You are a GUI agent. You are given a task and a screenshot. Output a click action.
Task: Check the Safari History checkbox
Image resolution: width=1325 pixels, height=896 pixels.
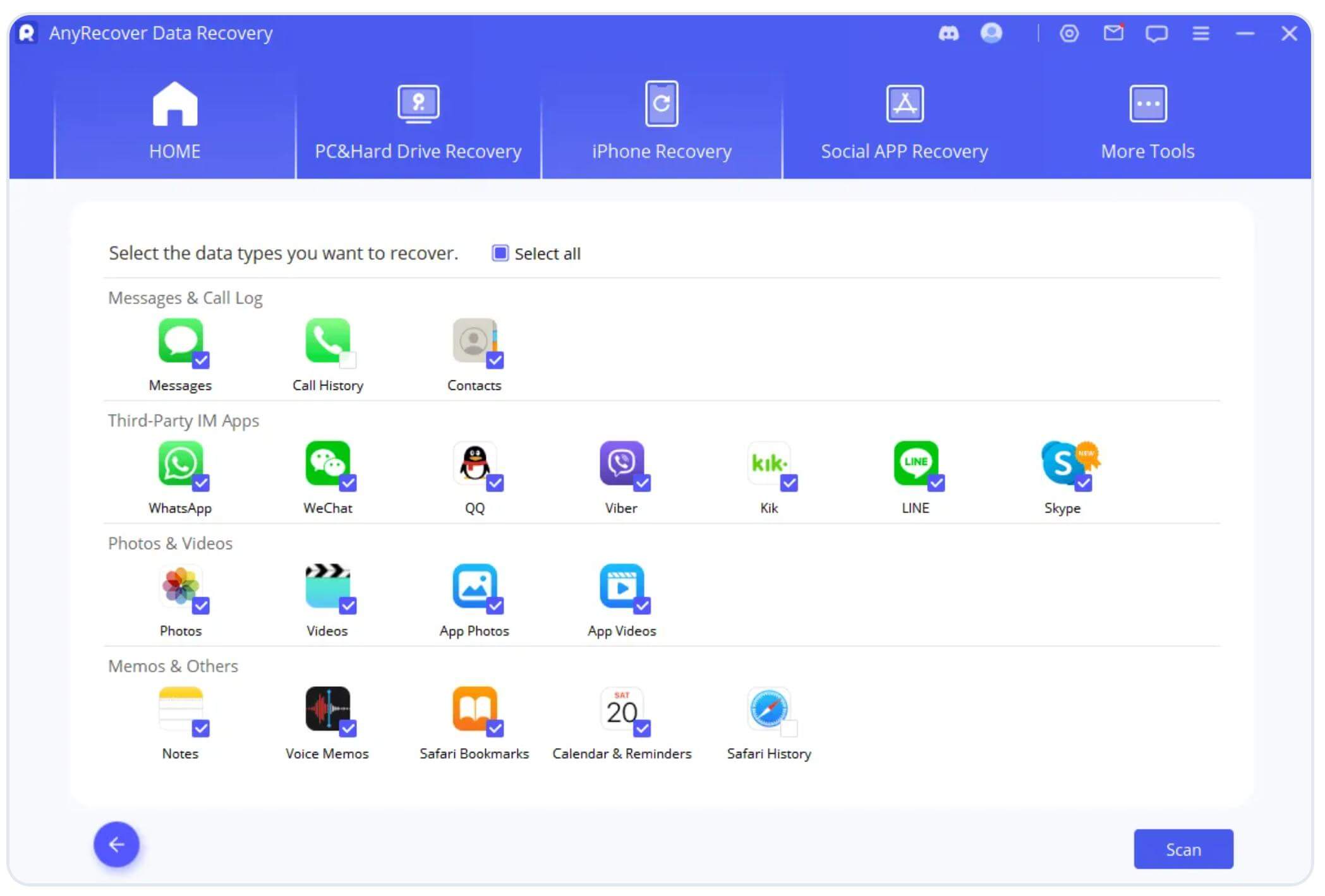[x=789, y=729]
